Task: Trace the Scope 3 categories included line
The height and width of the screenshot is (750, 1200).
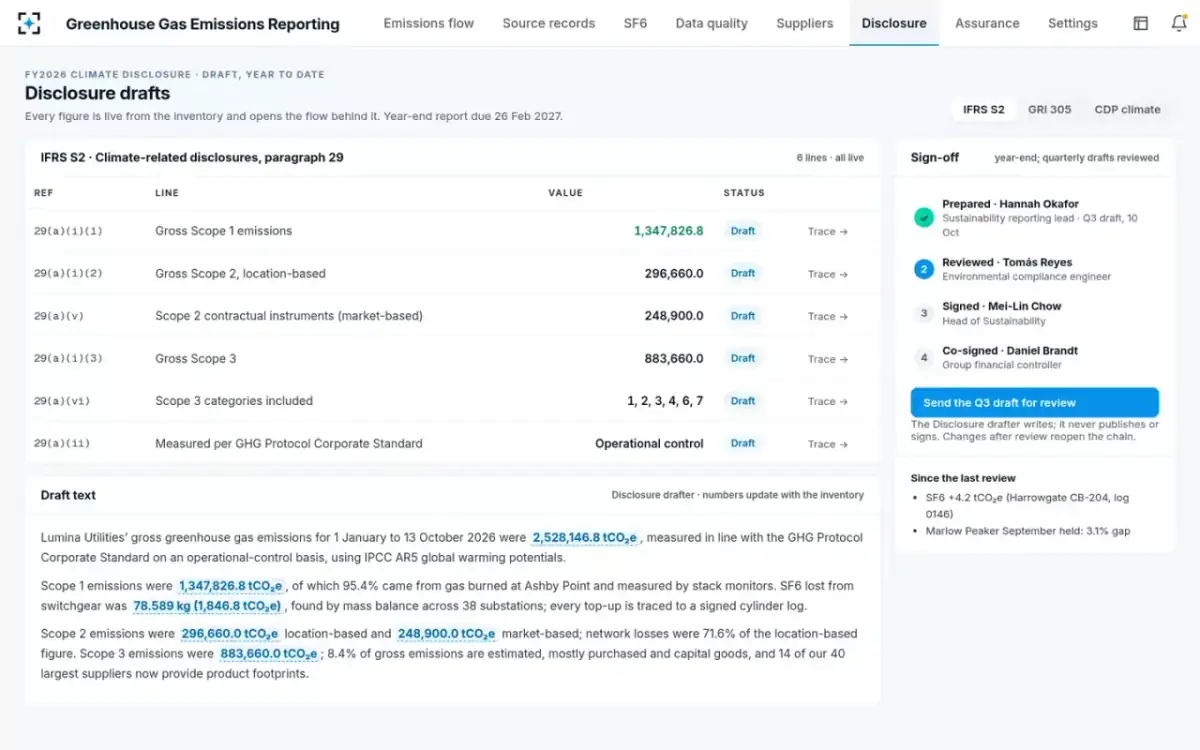Action: point(828,401)
